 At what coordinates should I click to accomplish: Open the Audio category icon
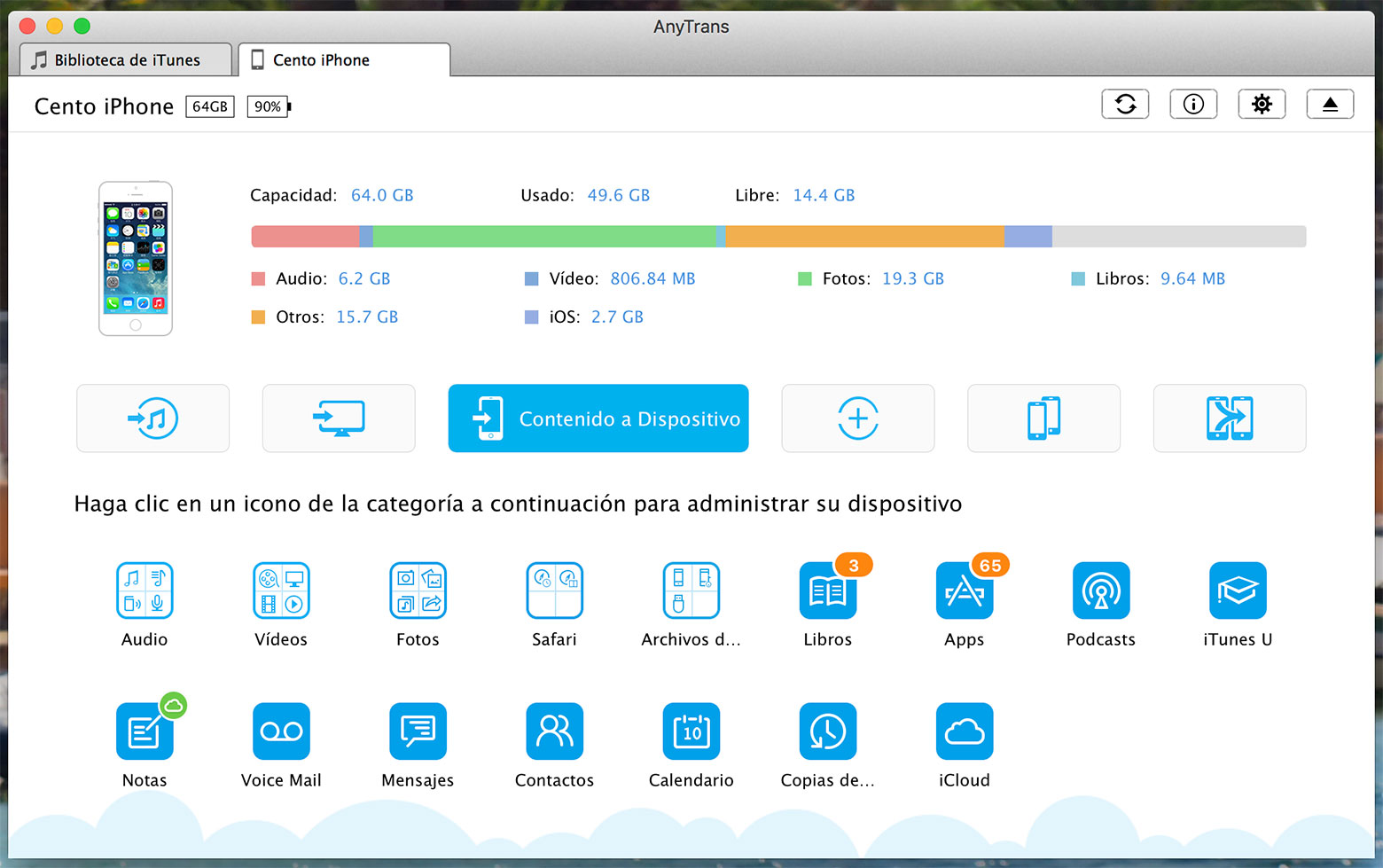pyautogui.click(x=145, y=590)
